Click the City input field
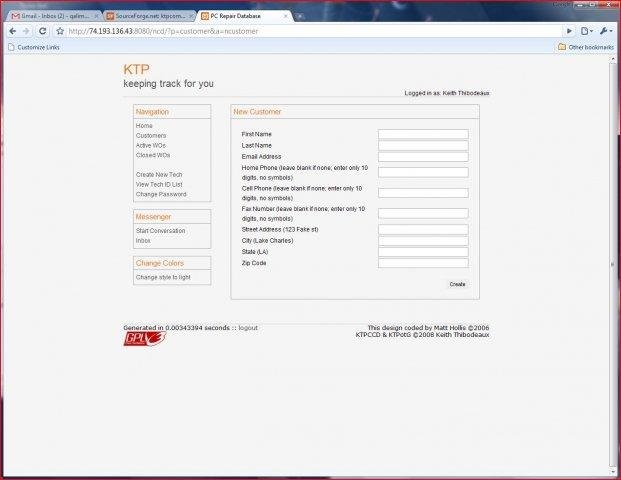Screen dimensions: 621x480 point(423,241)
